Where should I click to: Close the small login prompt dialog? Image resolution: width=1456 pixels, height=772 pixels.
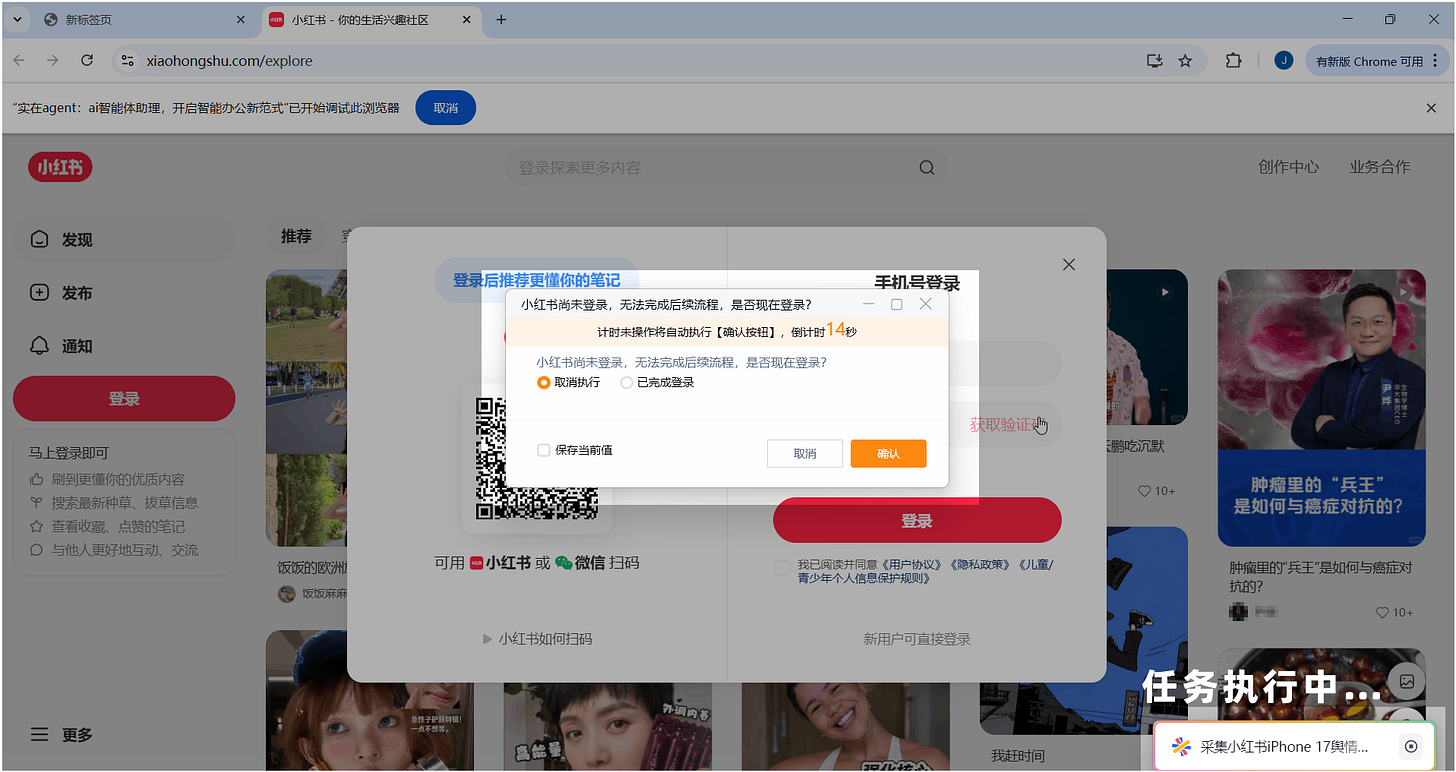(x=925, y=304)
